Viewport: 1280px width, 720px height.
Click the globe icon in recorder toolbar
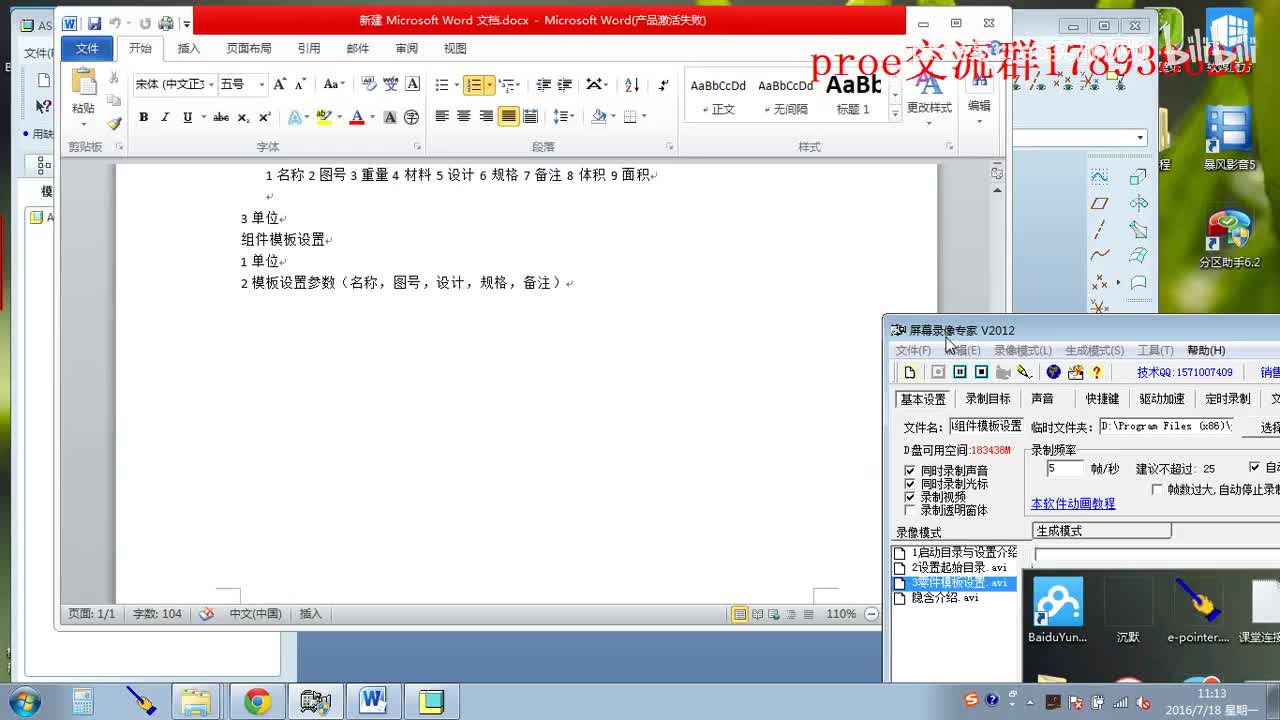click(1053, 372)
